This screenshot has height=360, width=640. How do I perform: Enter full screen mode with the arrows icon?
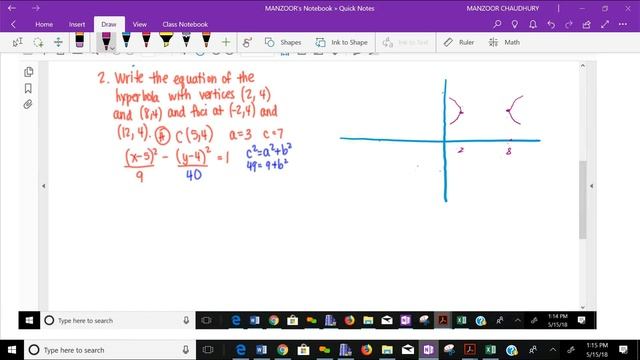pyautogui.click(x=605, y=24)
